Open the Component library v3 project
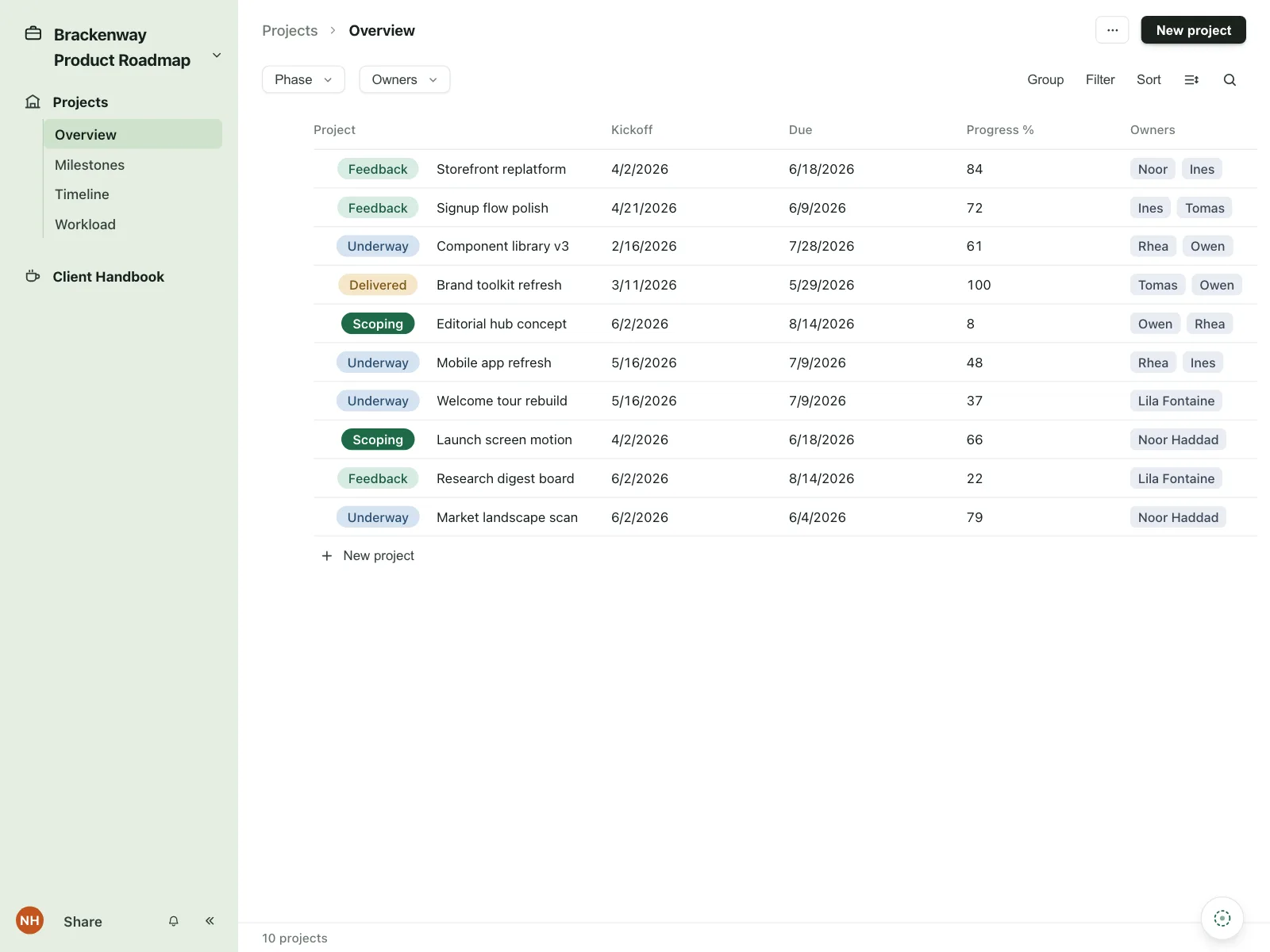 502,246
